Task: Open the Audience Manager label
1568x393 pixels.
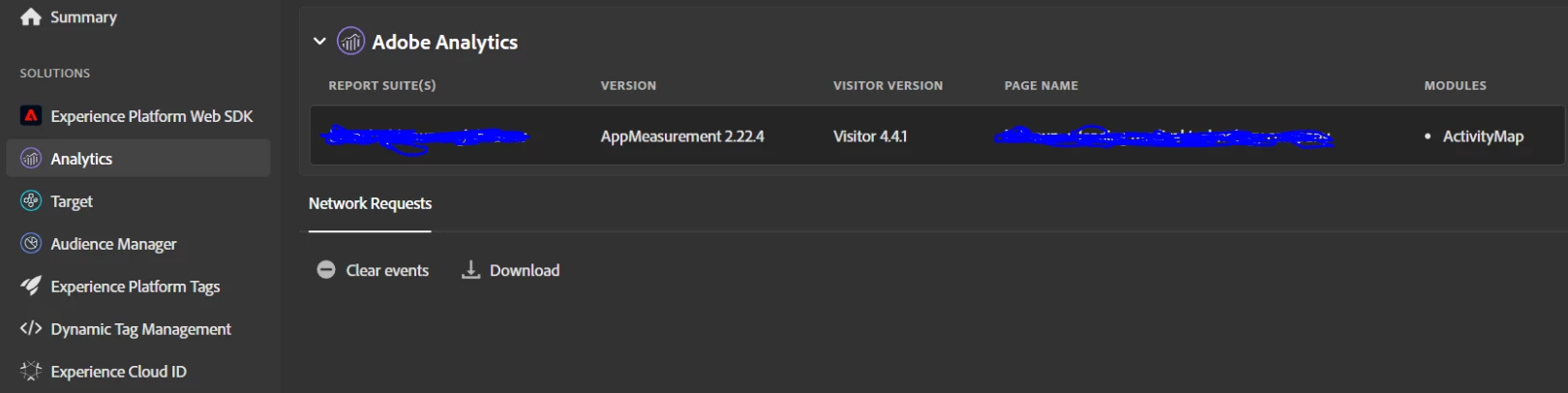Action: 113,244
